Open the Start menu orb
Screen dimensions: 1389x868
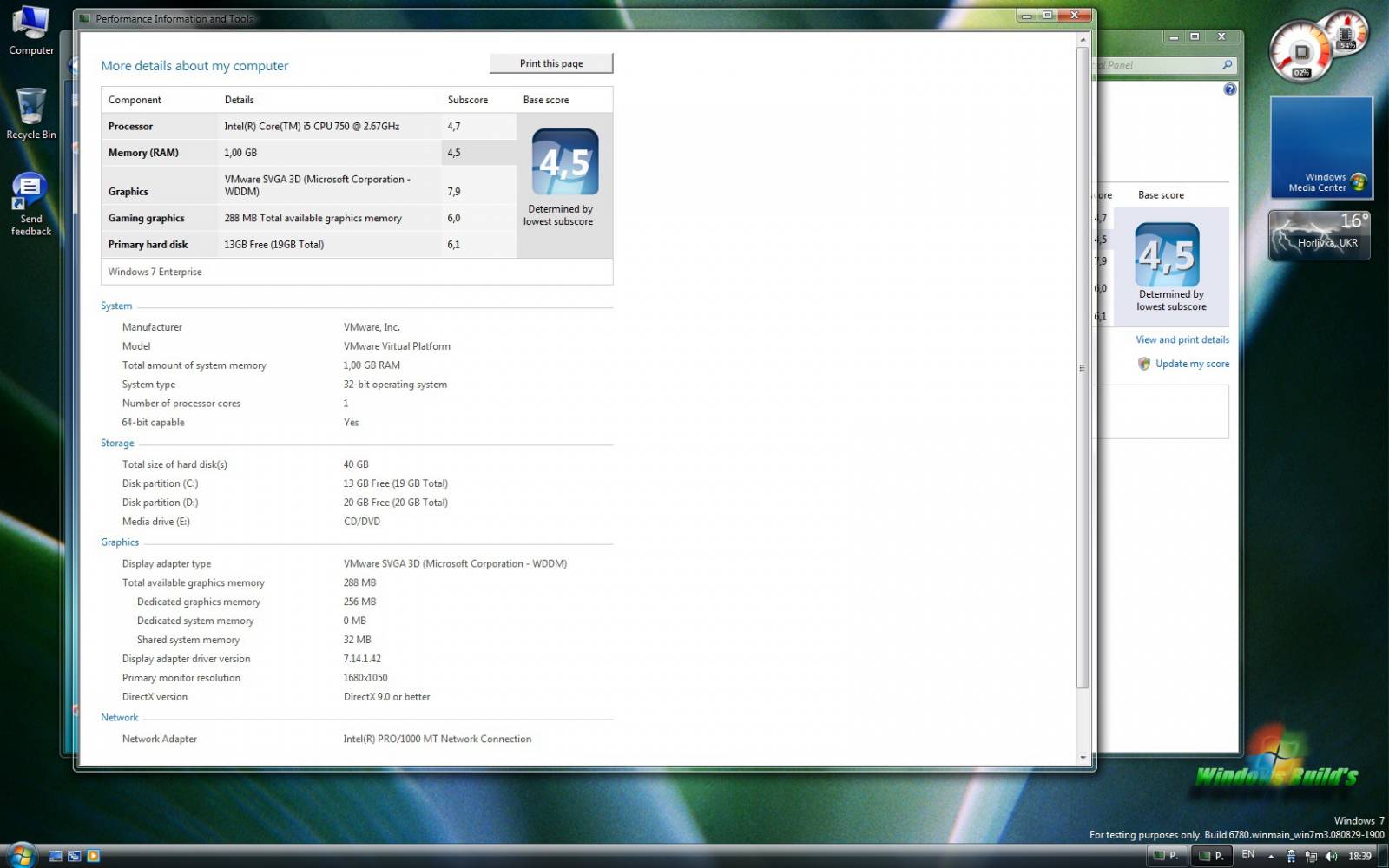[22, 856]
